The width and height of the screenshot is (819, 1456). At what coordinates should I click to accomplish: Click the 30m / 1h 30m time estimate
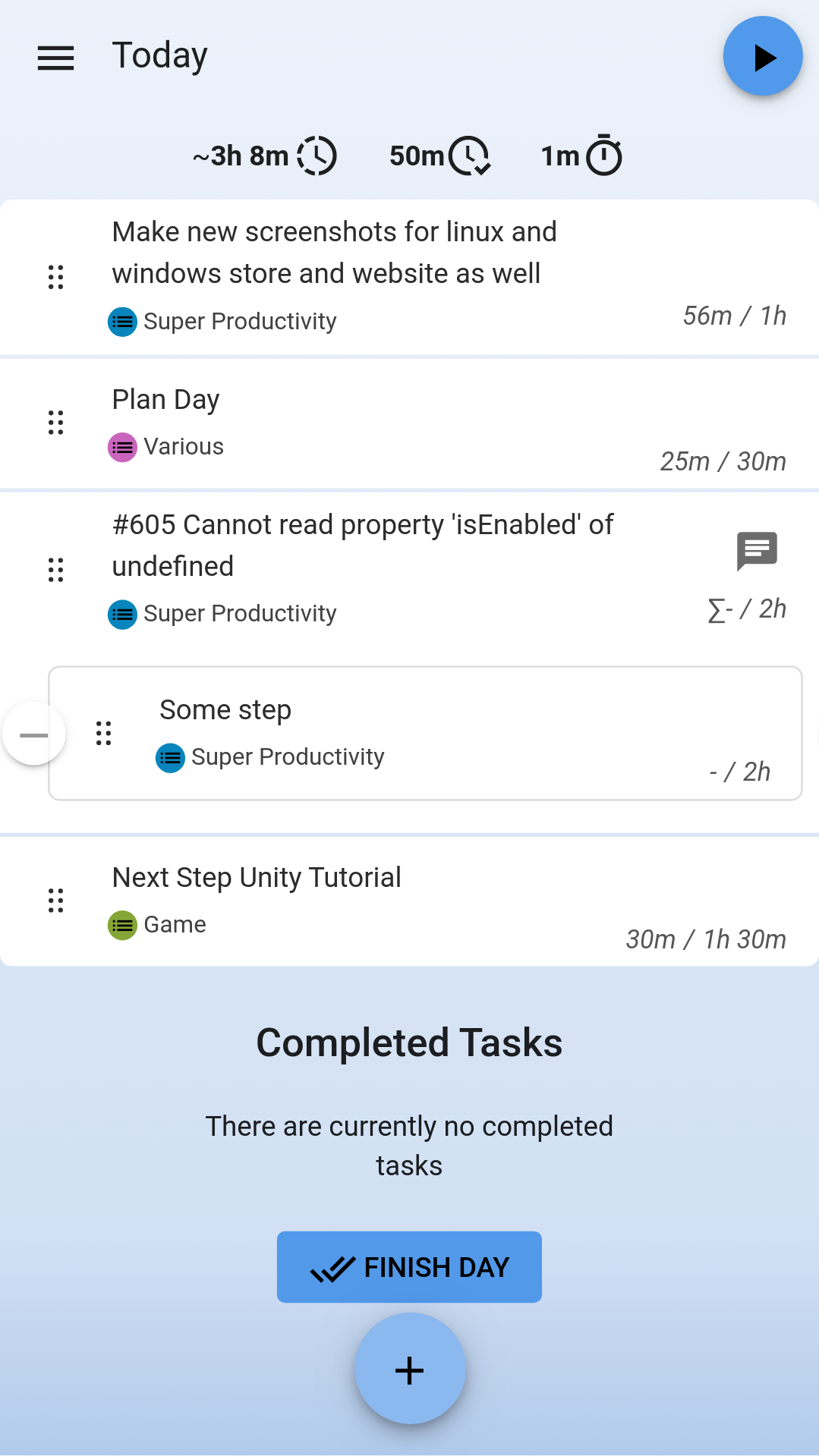705,939
